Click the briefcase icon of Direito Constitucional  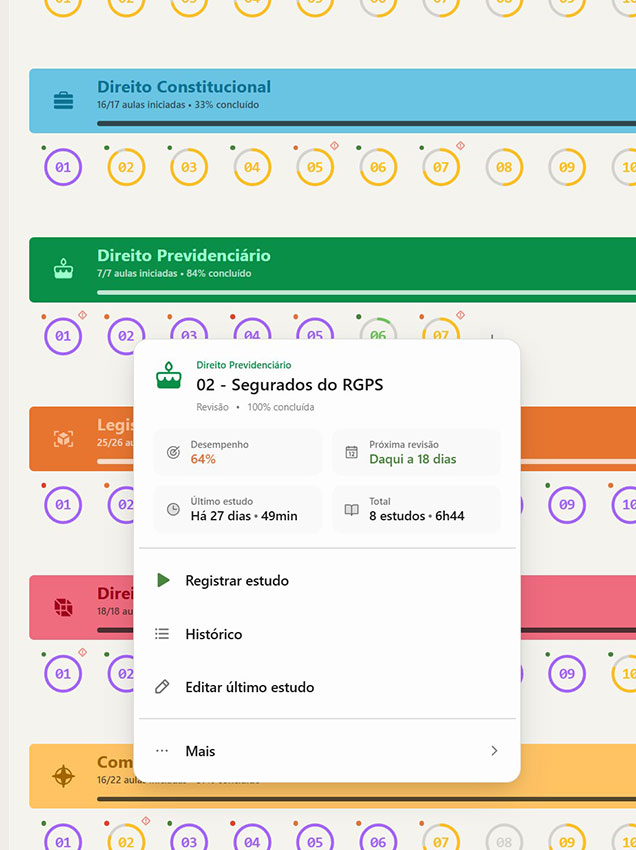coord(63,101)
